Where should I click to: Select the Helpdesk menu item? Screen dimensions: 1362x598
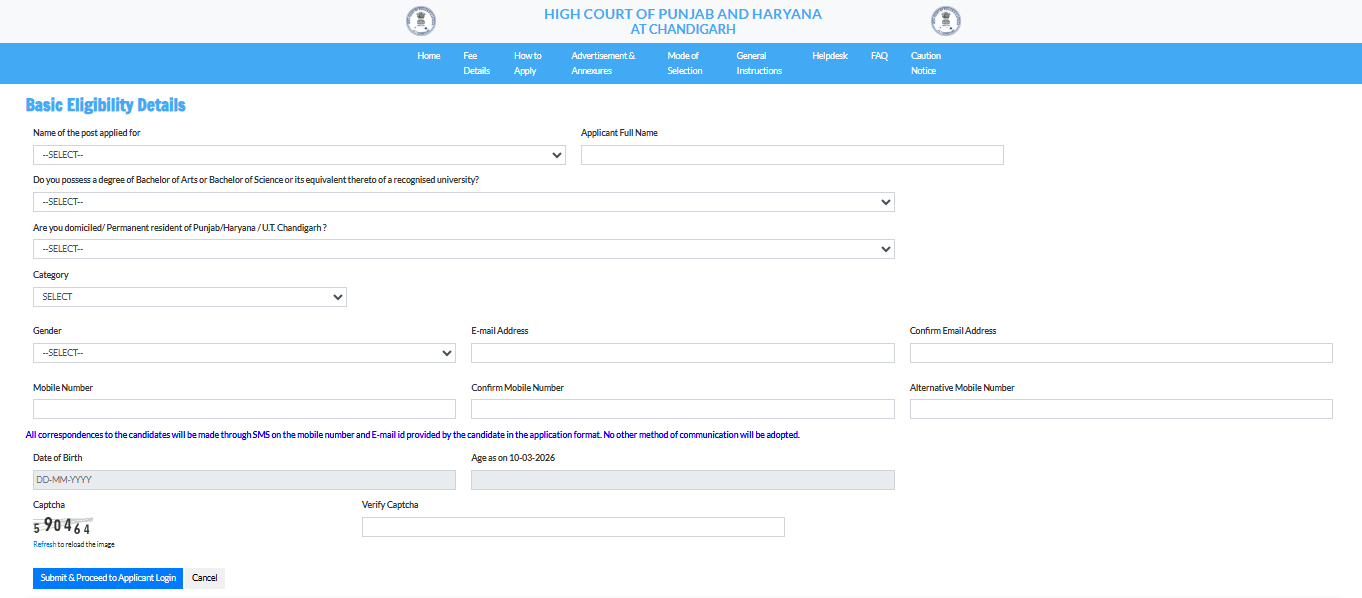click(x=829, y=55)
